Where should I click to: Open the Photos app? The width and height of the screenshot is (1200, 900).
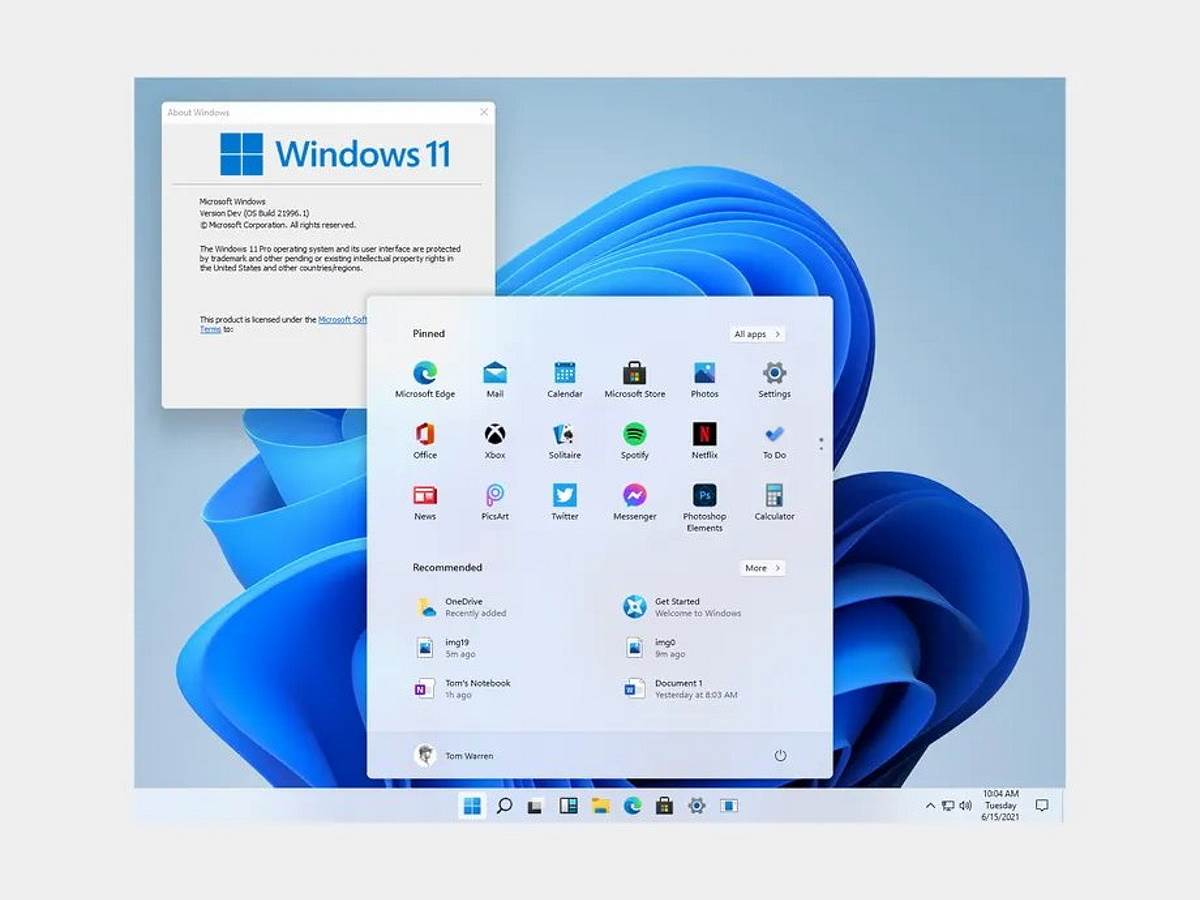[704, 373]
